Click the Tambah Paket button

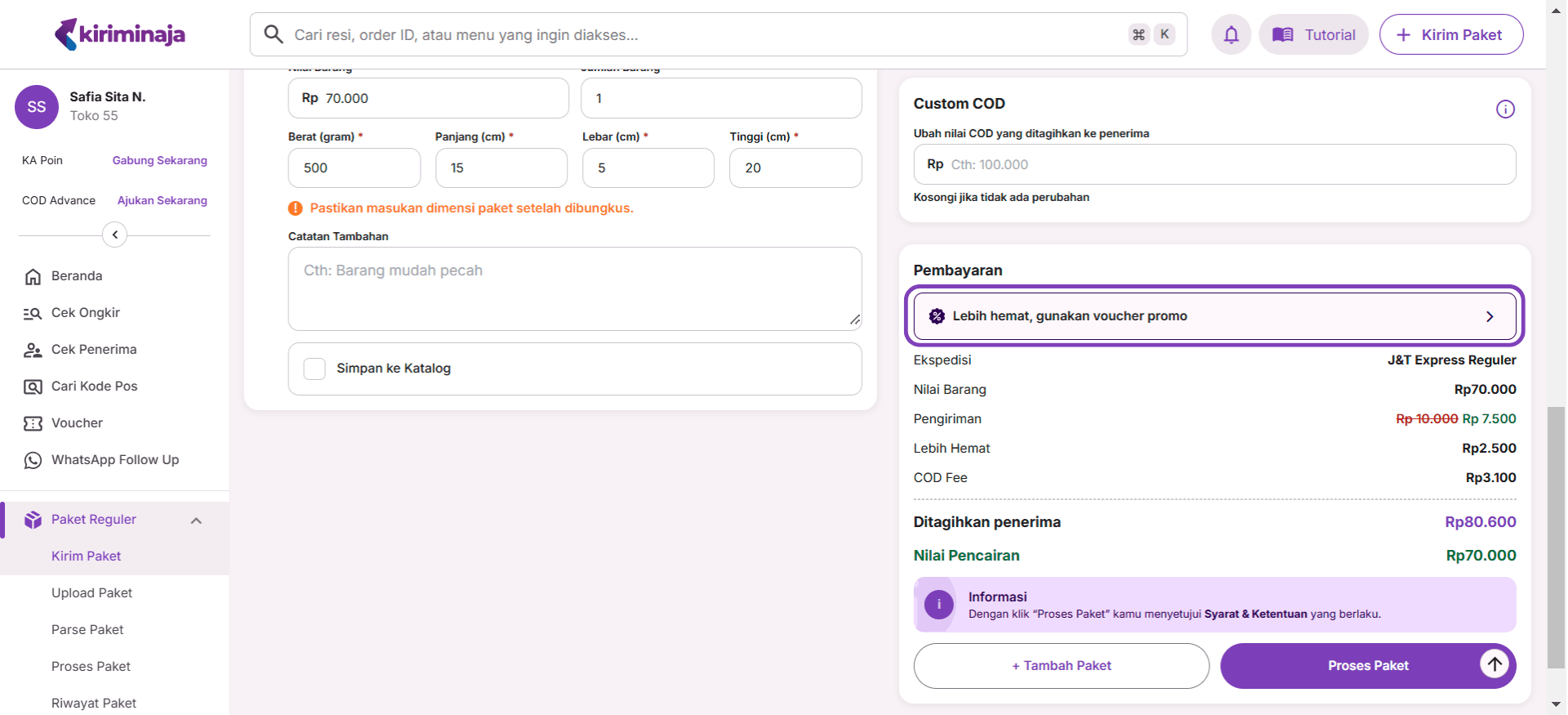pyautogui.click(x=1061, y=666)
